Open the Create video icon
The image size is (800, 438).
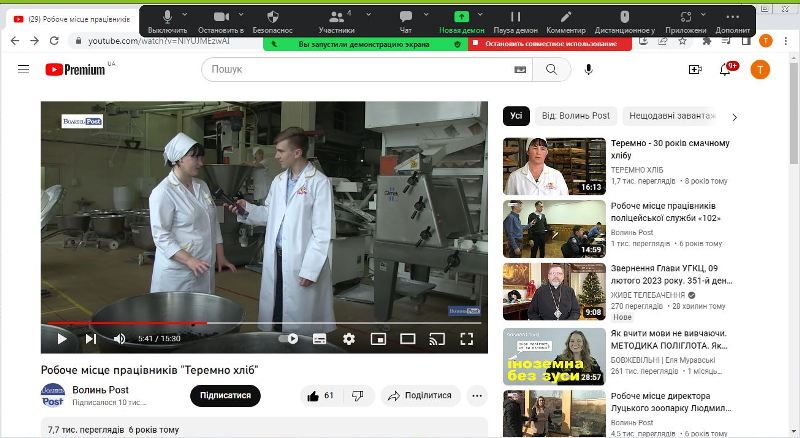(695, 69)
